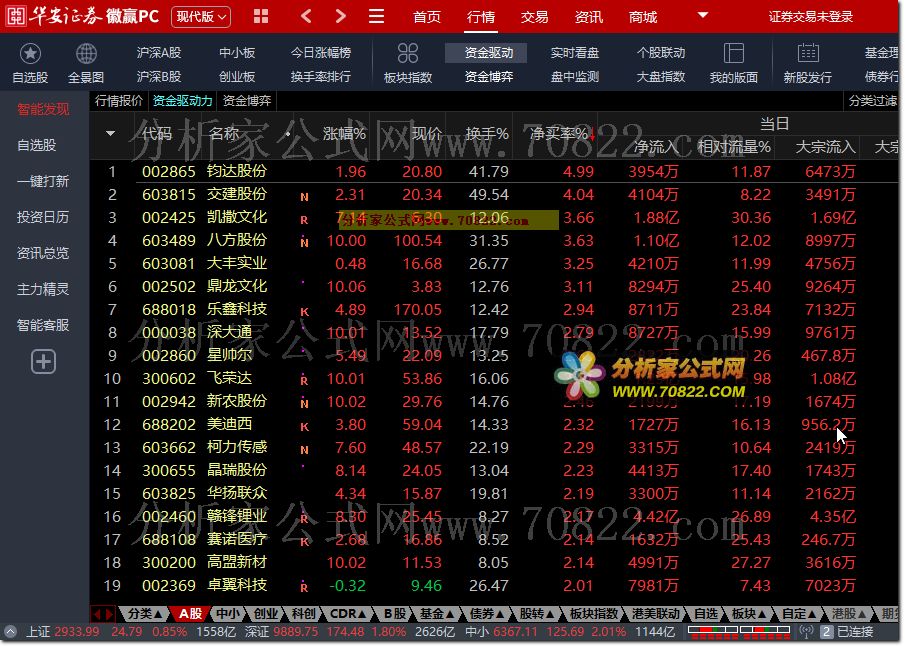This screenshot has width=905, height=646.
Task: Open 全景图 globe icon
Action: [x=86, y=54]
